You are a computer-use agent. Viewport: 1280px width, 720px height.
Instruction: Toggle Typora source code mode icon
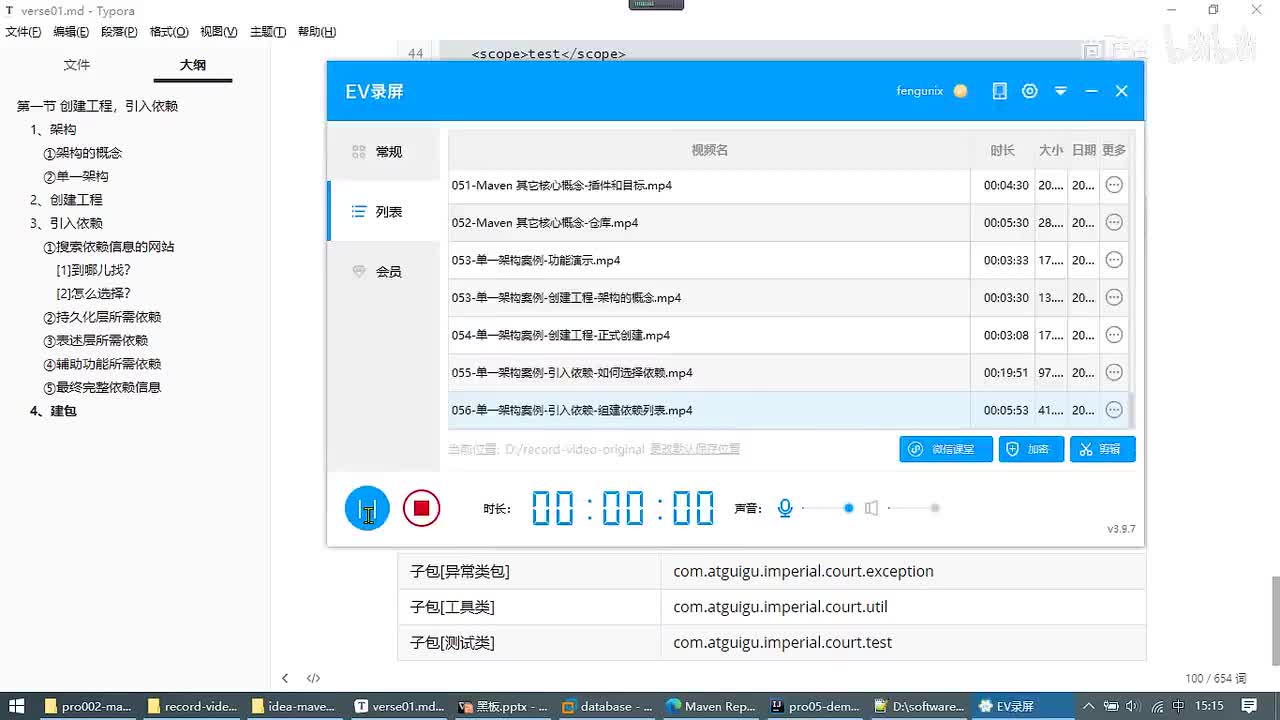point(313,678)
